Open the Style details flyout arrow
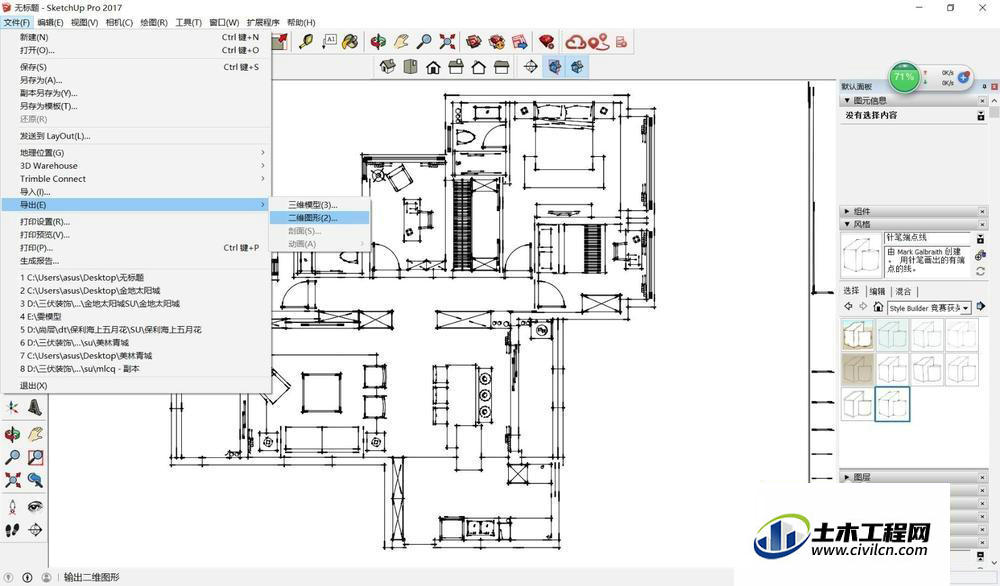Viewport: 1000px width, 586px height. click(981, 307)
